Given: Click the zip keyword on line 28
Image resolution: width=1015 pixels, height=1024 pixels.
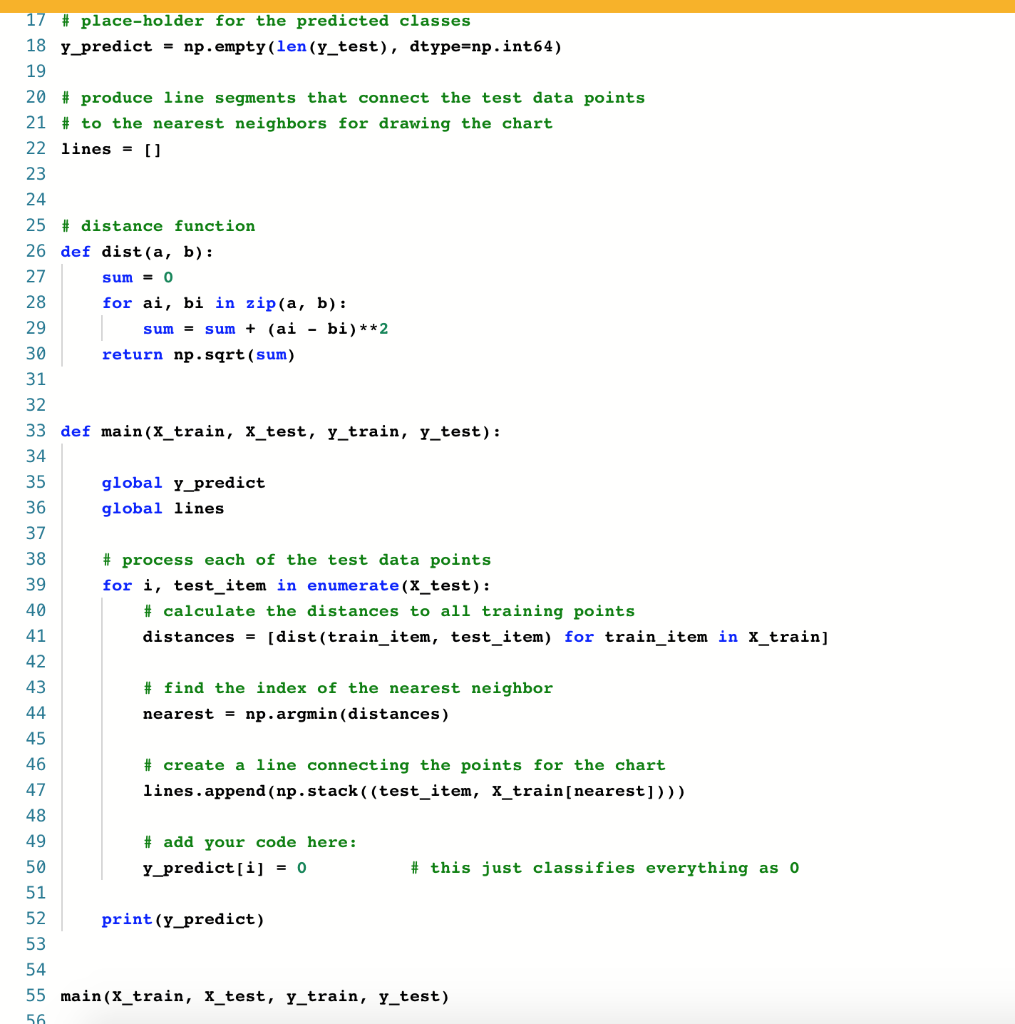Looking at the screenshot, I should coord(261,302).
